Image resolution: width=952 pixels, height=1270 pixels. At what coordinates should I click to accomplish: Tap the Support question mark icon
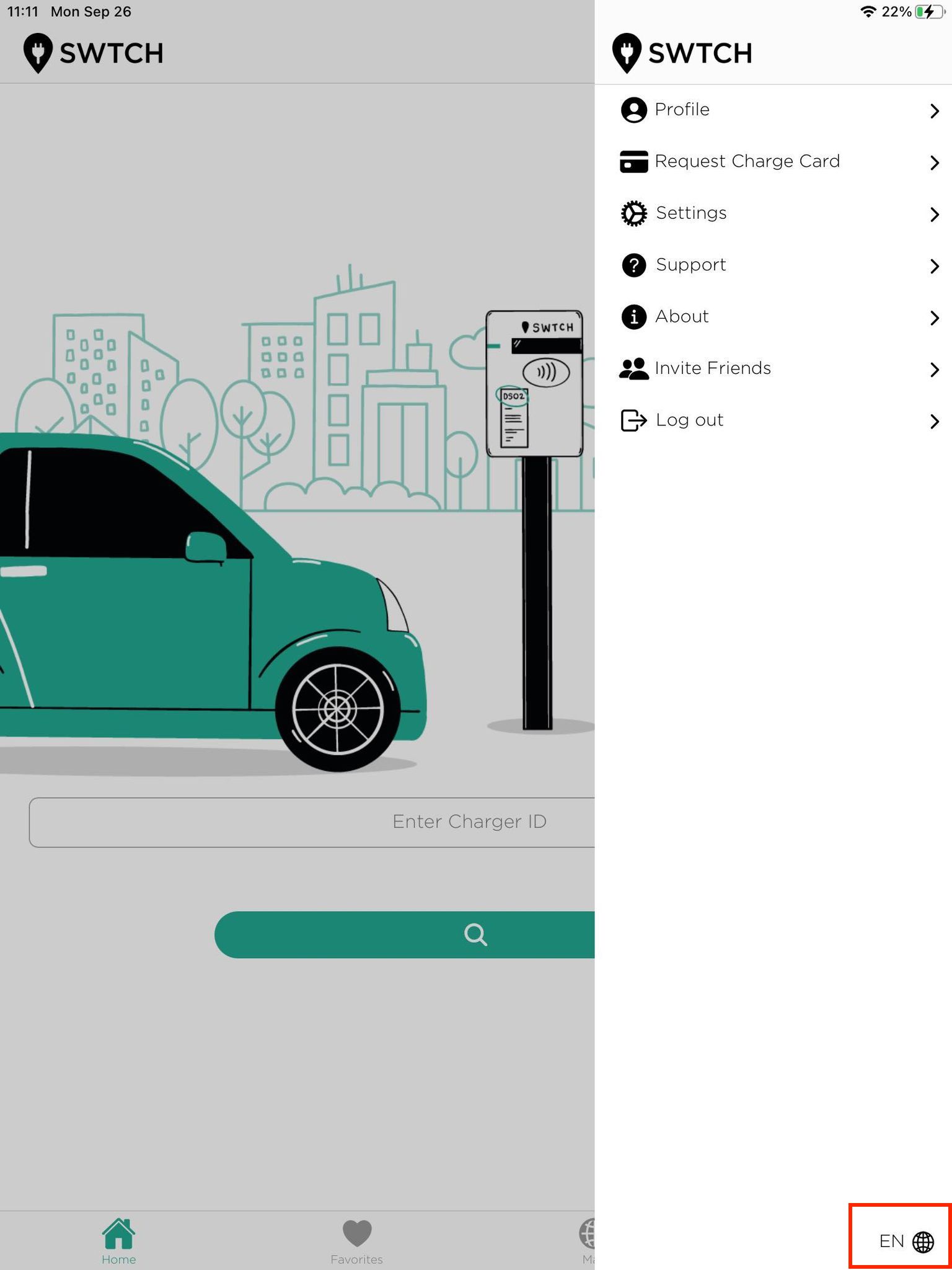(x=633, y=265)
